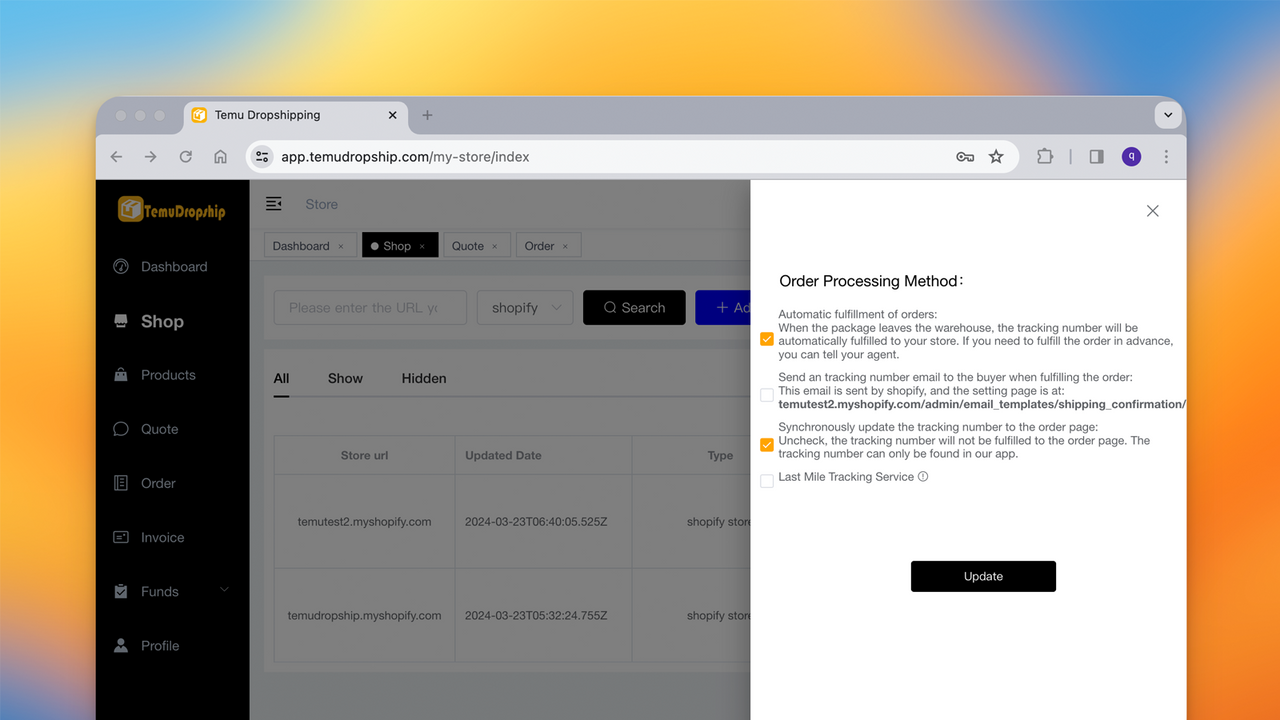Image resolution: width=1280 pixels, height=720 pixels.
Task: Go back with the browser back arrow
Action: 116,157
